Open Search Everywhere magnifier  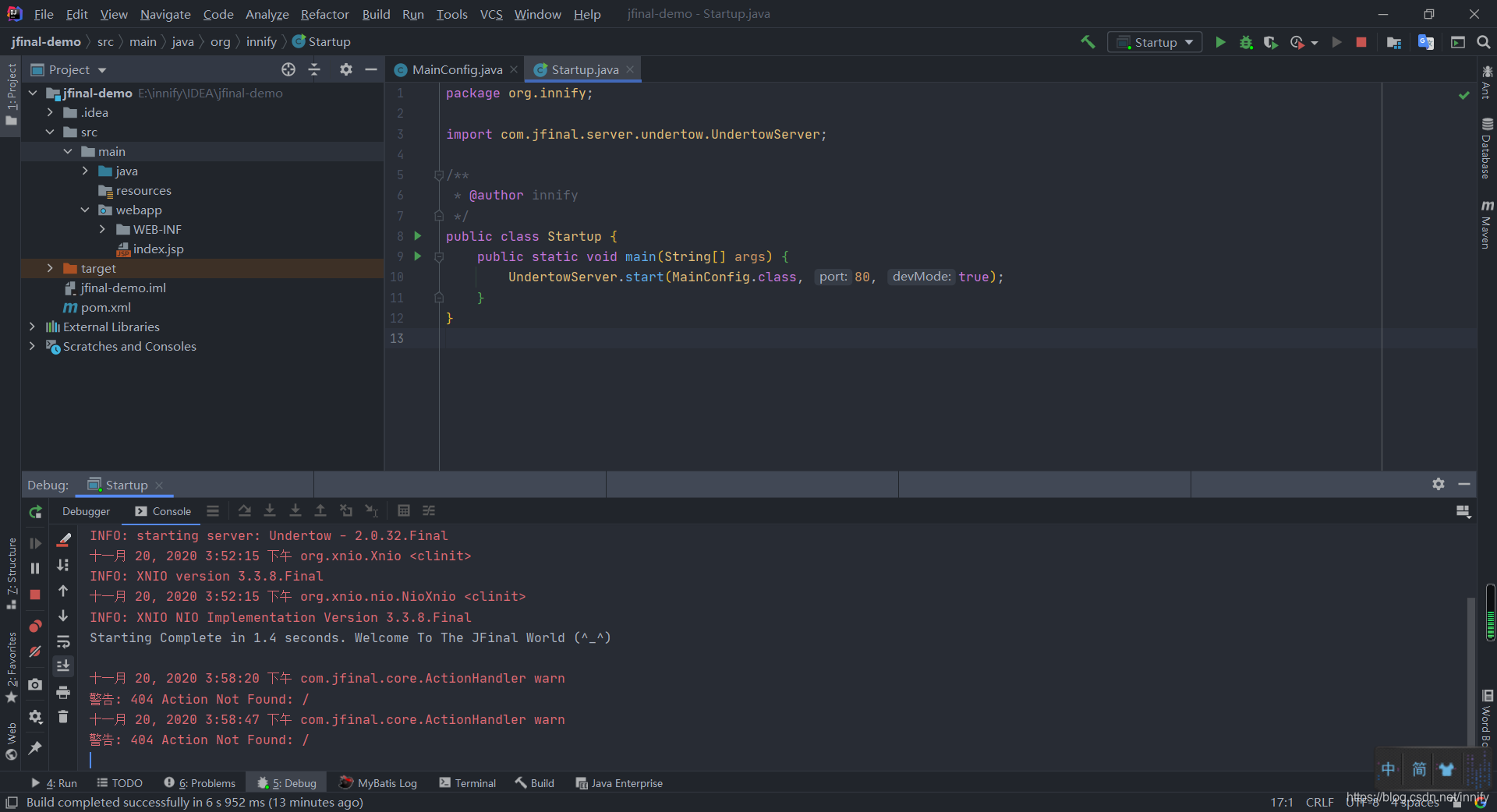[1484, 42]
